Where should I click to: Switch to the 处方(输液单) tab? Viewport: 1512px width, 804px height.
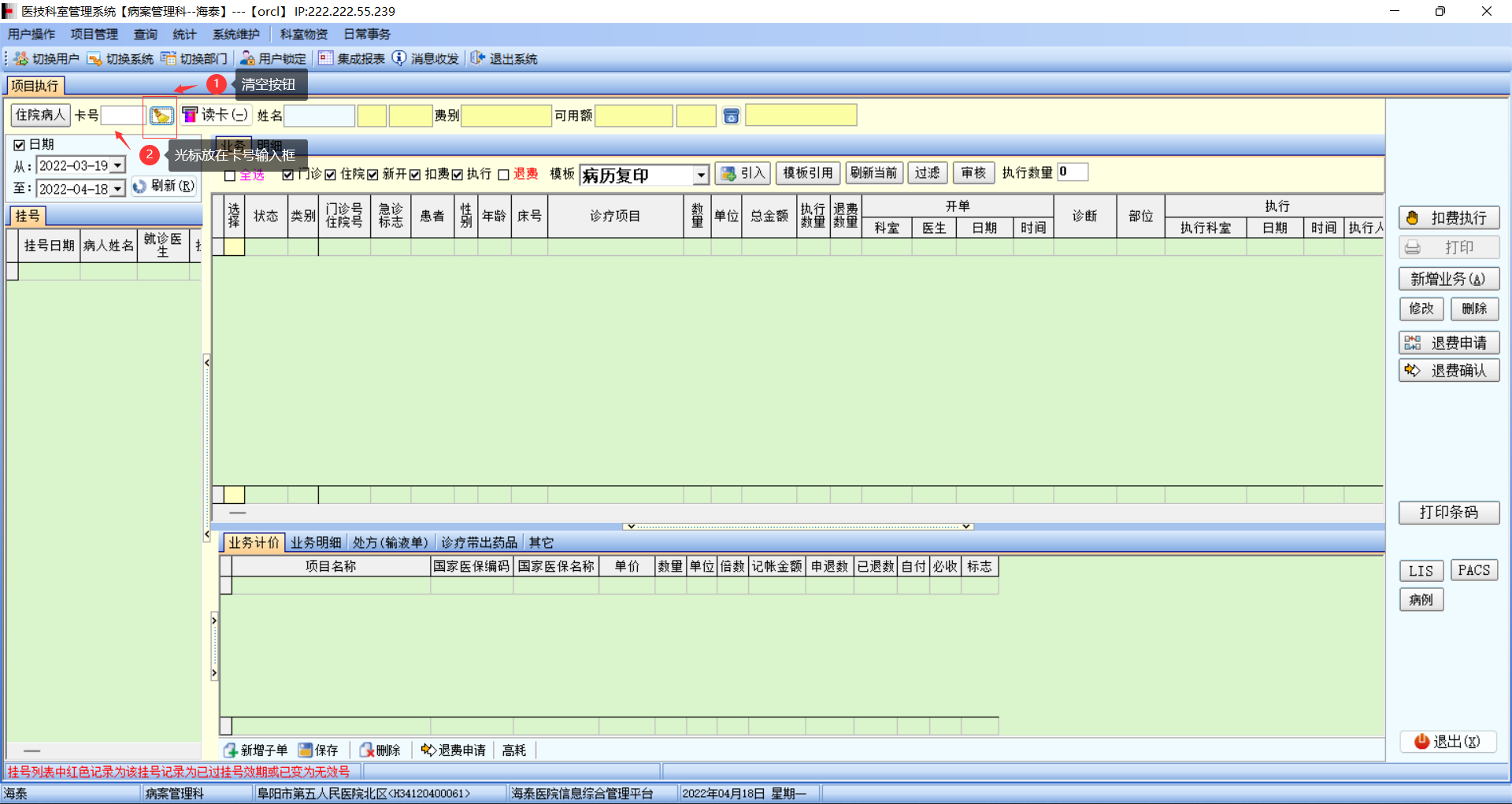(x=391, y=543)
